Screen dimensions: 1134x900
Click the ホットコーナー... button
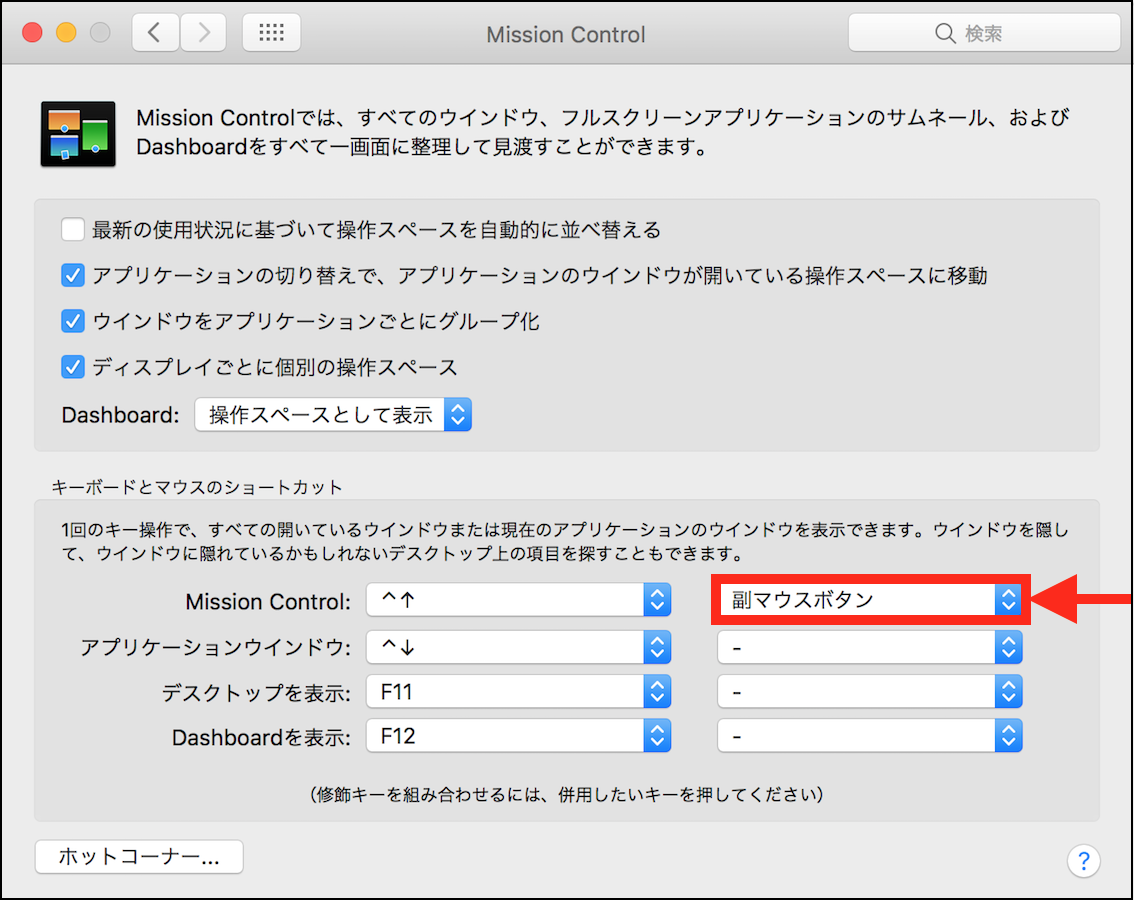click(x=139, y=857)
